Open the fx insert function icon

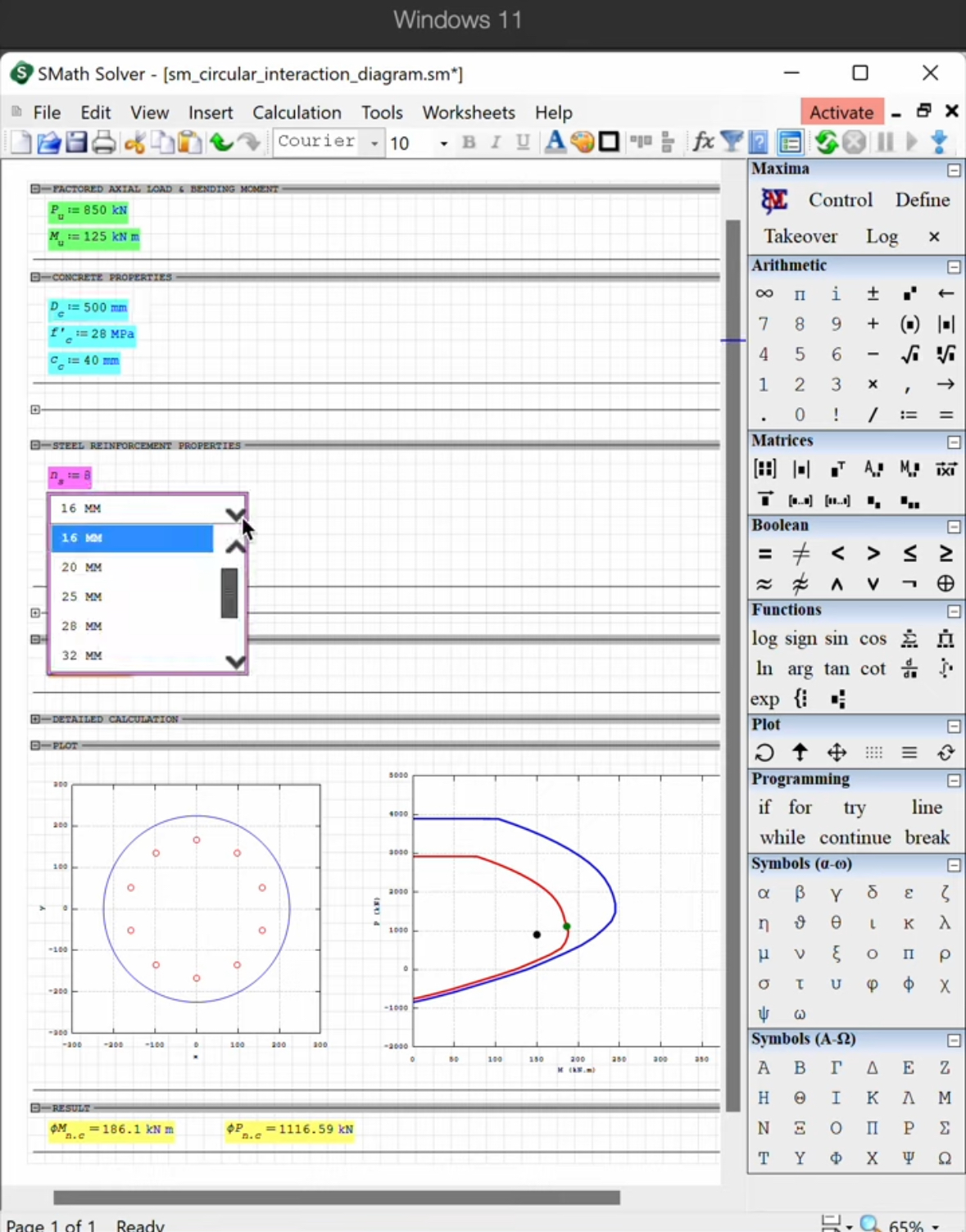[703, 142]
